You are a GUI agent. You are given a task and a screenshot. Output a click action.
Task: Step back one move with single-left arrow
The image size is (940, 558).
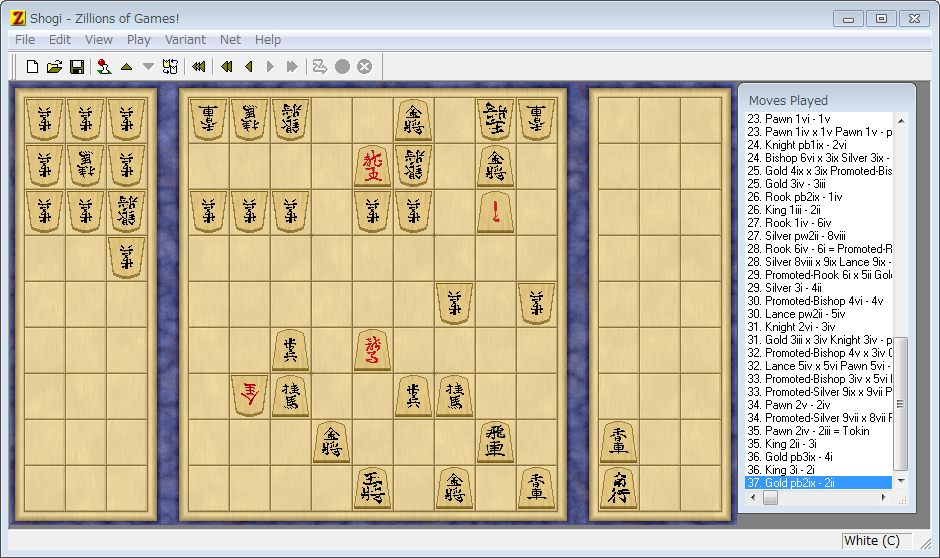click(249, 67)
